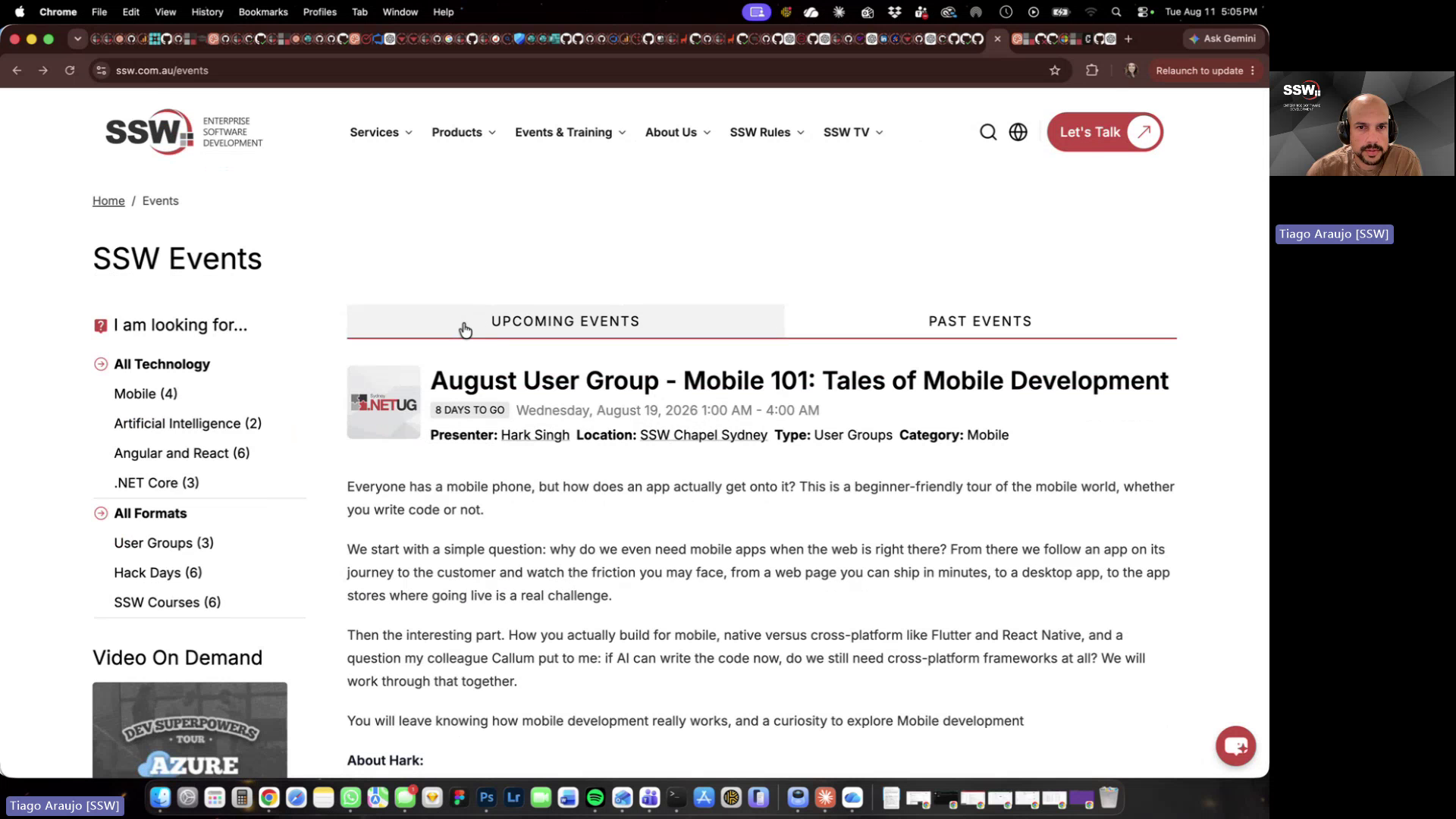Viewport: 1456px width, 819px height.
Task: Open the Dev Superpowers Azure video thumbnail
Action: pyautogui.click(x=190, y=730)
